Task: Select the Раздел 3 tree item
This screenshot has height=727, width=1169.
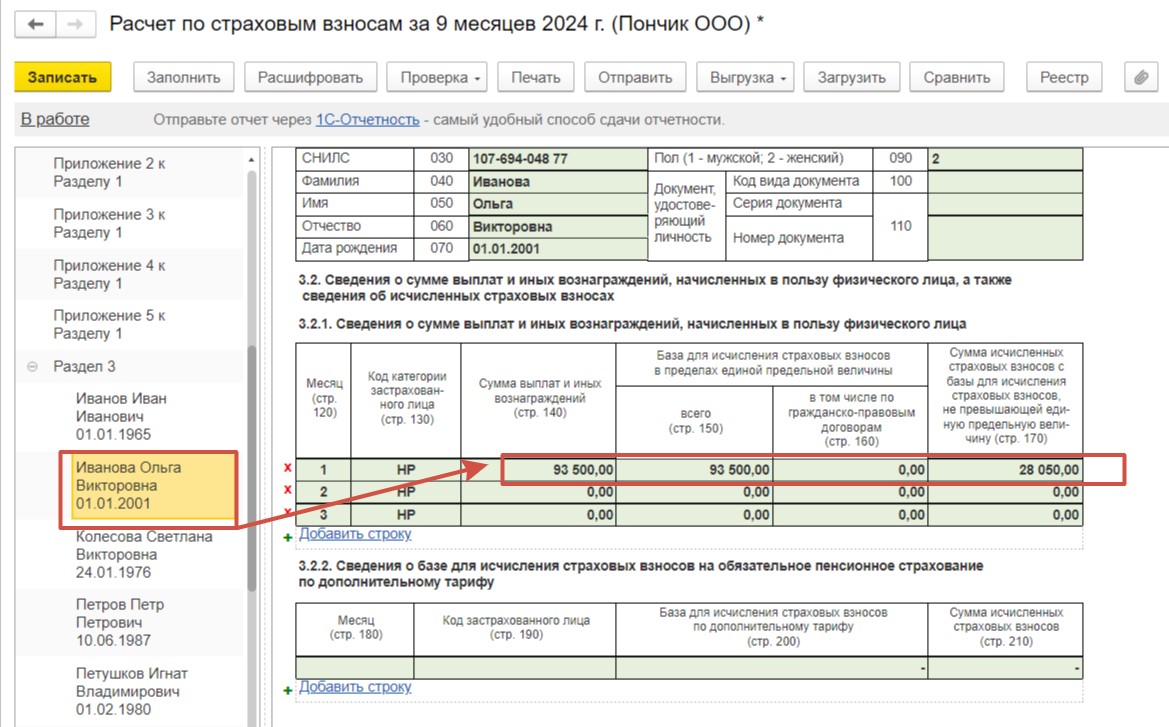Action: pyautogui.click(x=84, y=367)
